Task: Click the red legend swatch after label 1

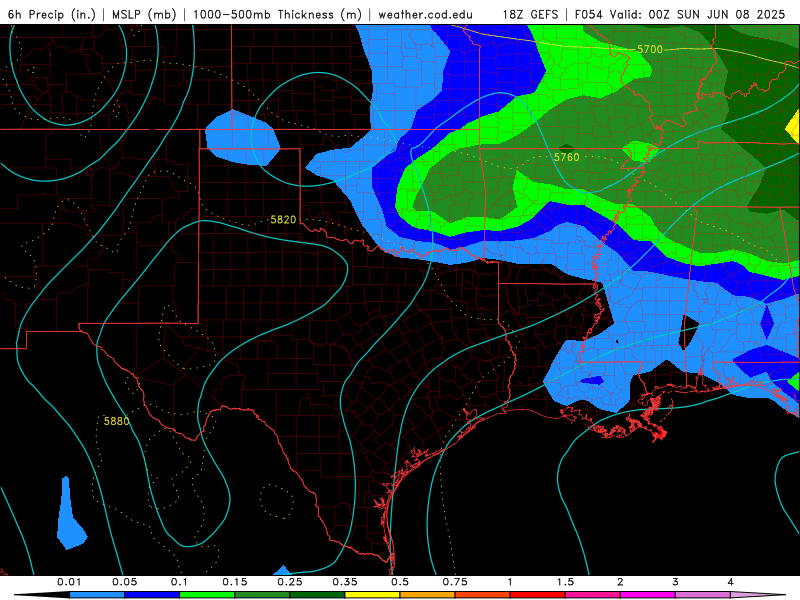Action: pyautogui.click(x=538, y=595)
